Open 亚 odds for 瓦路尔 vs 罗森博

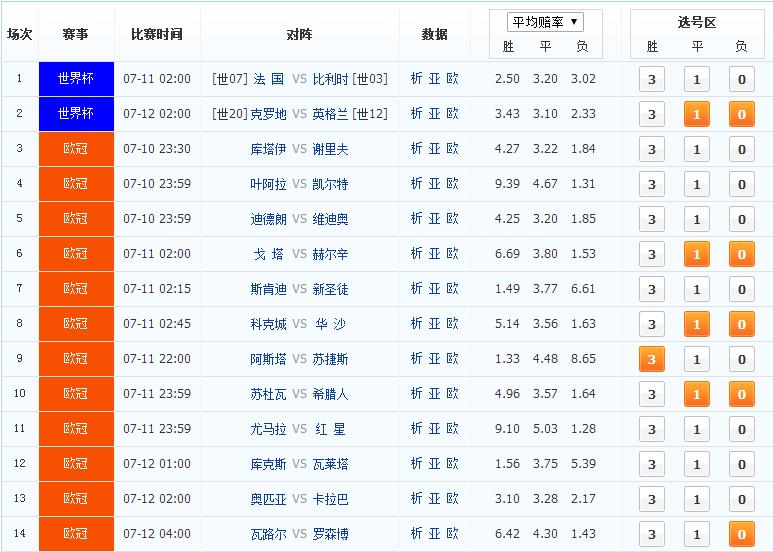click(x=434, y=533)
